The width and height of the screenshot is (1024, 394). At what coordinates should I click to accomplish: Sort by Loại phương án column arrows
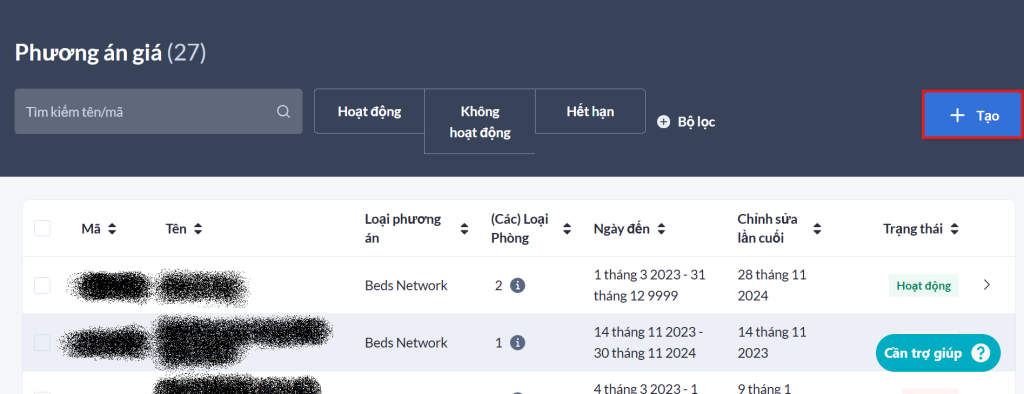coord(464,229)
